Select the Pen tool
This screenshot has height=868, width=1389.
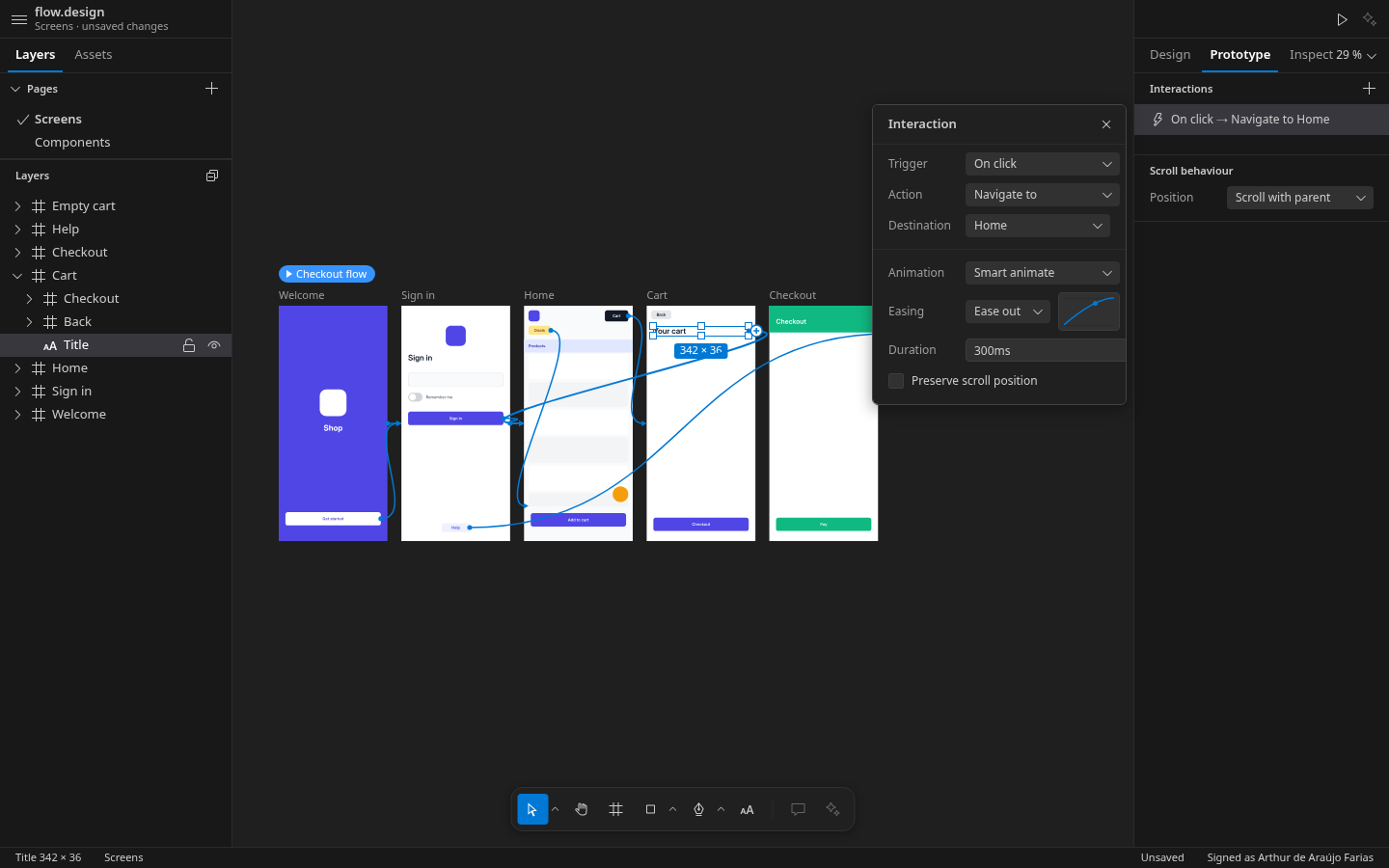pyautogui.click(x=698, y=809)
